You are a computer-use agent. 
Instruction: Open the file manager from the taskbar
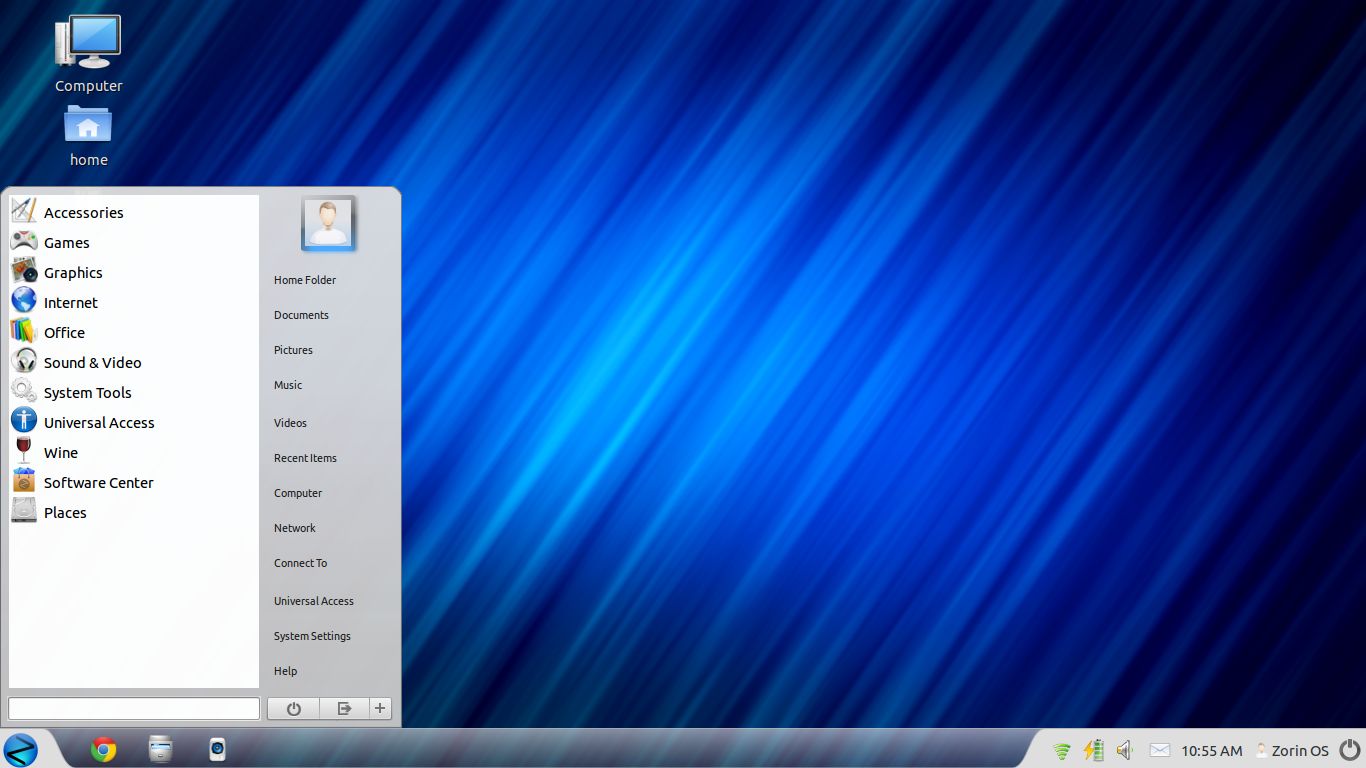coord(160,748)
